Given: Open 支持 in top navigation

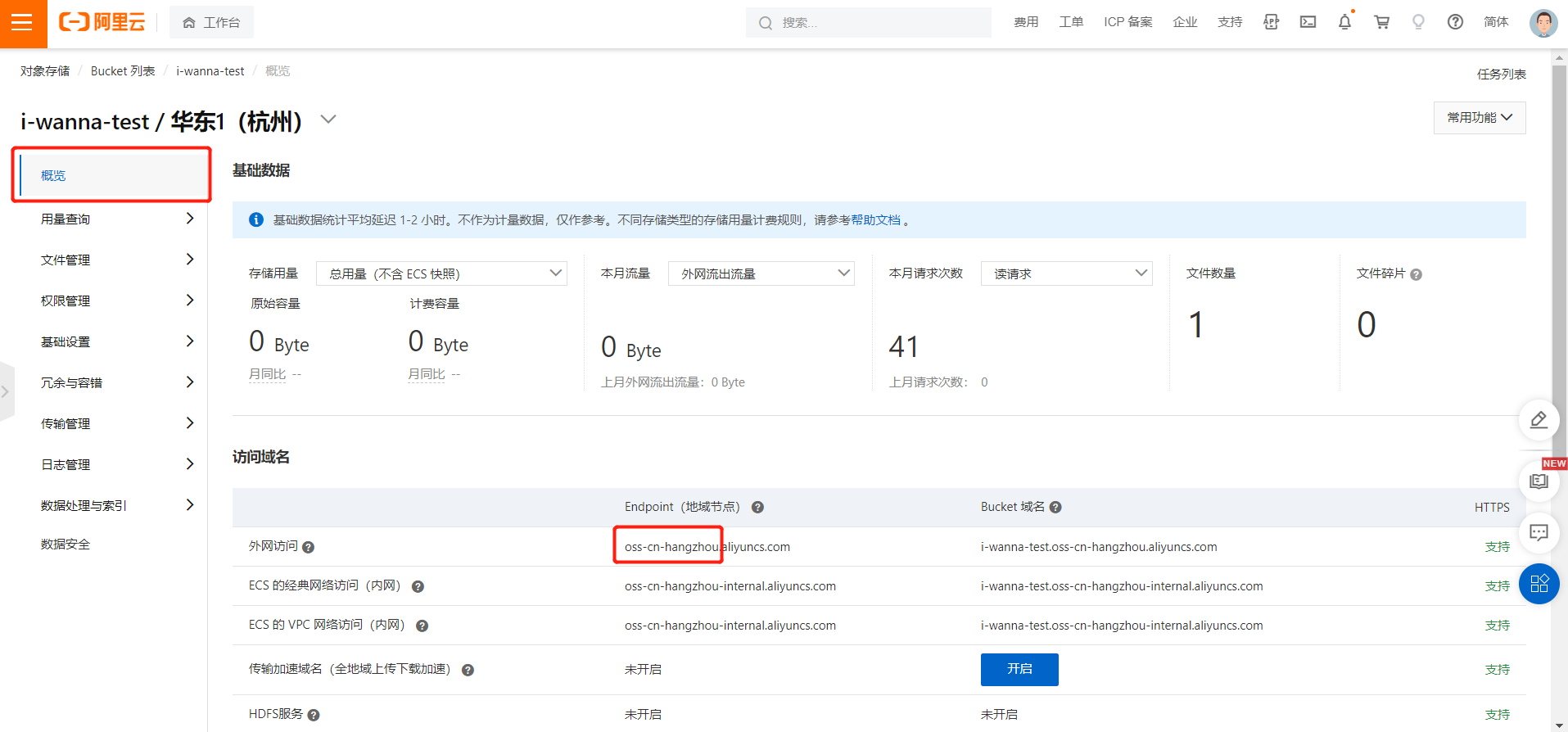Looking at the screenshot, I should (1230, 22).
